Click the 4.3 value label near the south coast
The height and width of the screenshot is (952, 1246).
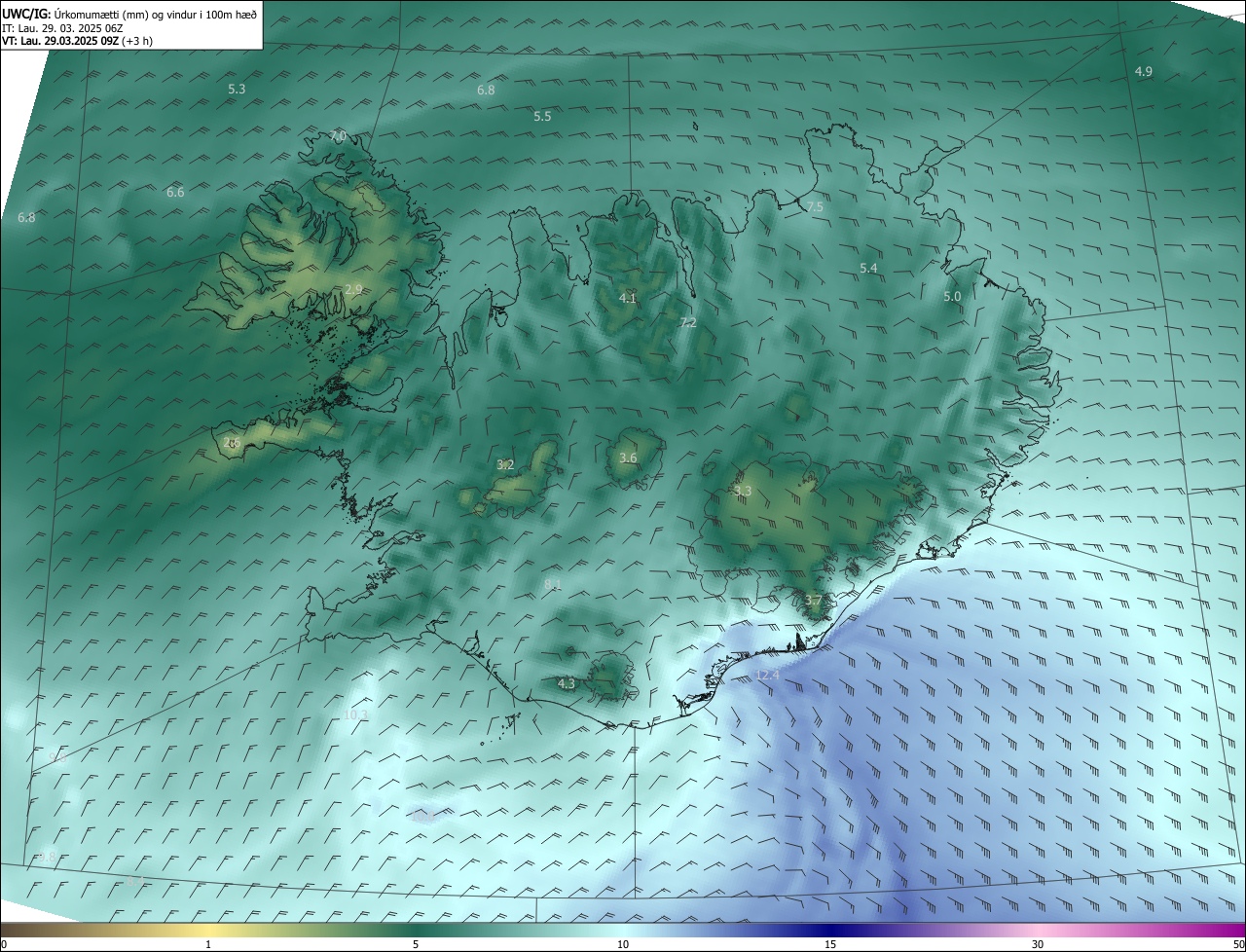(x=567, y=683)
